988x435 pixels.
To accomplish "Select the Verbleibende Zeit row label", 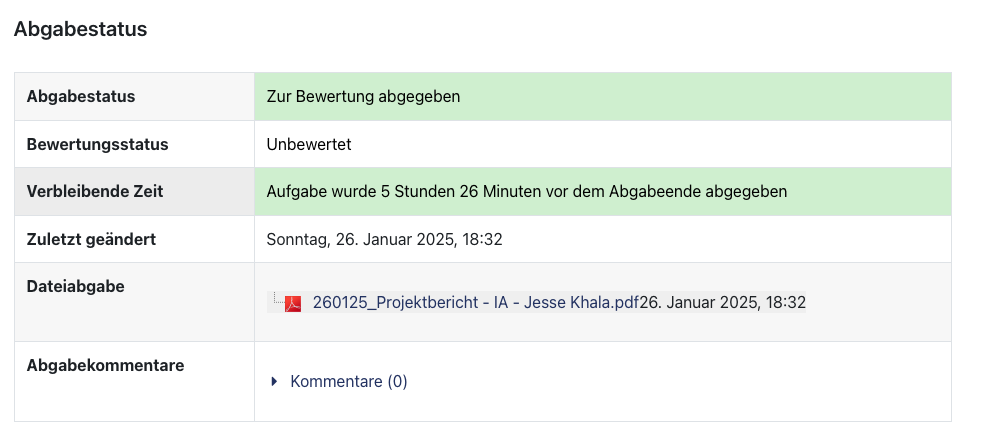I will pyautogui.click(x=95, y=191).
